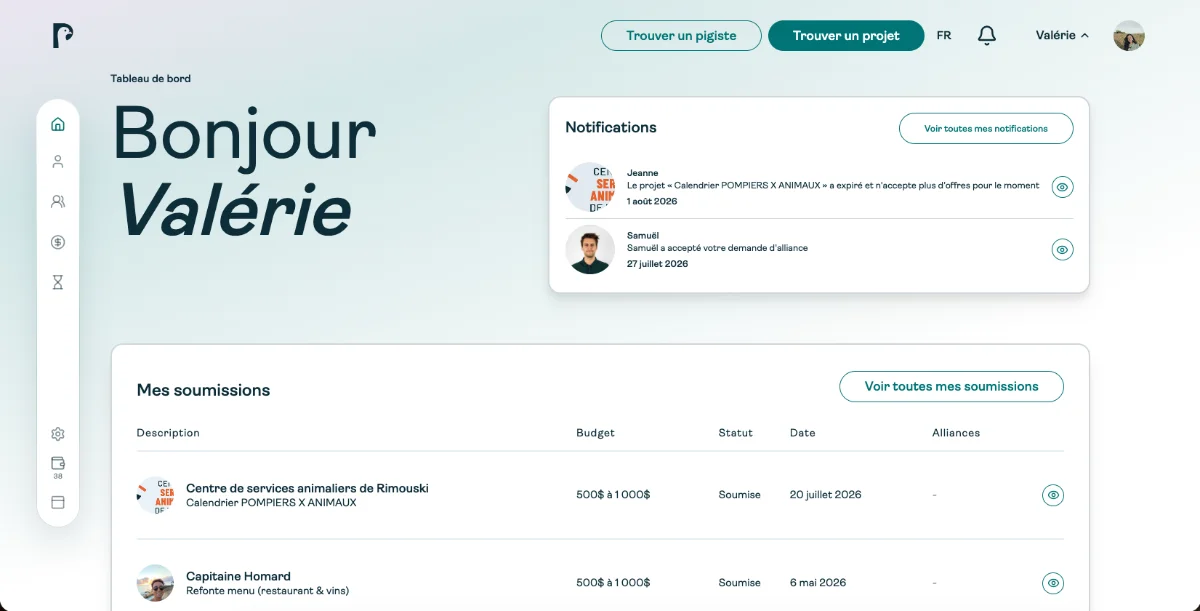
Task: Select the 1 août 2026 notification date
Action: 652,202
